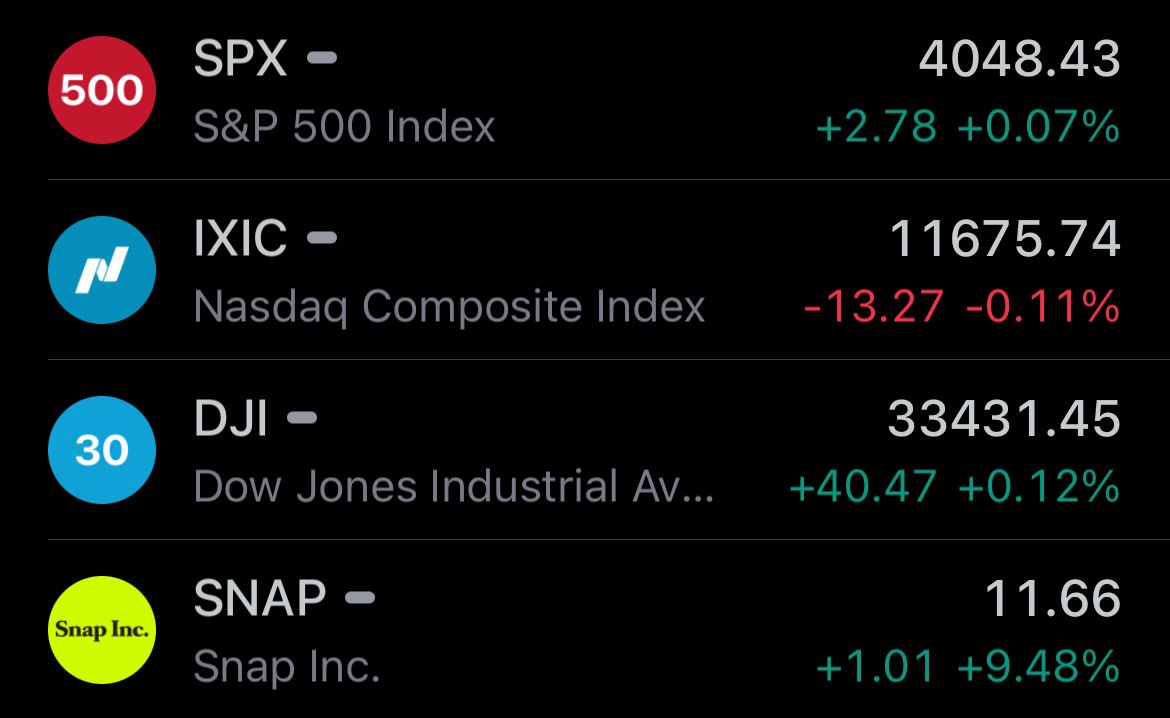Tap the Nasdaq Composite logo icon

(x=101, y=269)
